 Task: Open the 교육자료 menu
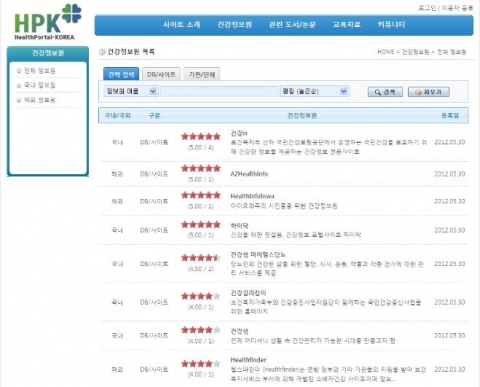coord(347,25)
